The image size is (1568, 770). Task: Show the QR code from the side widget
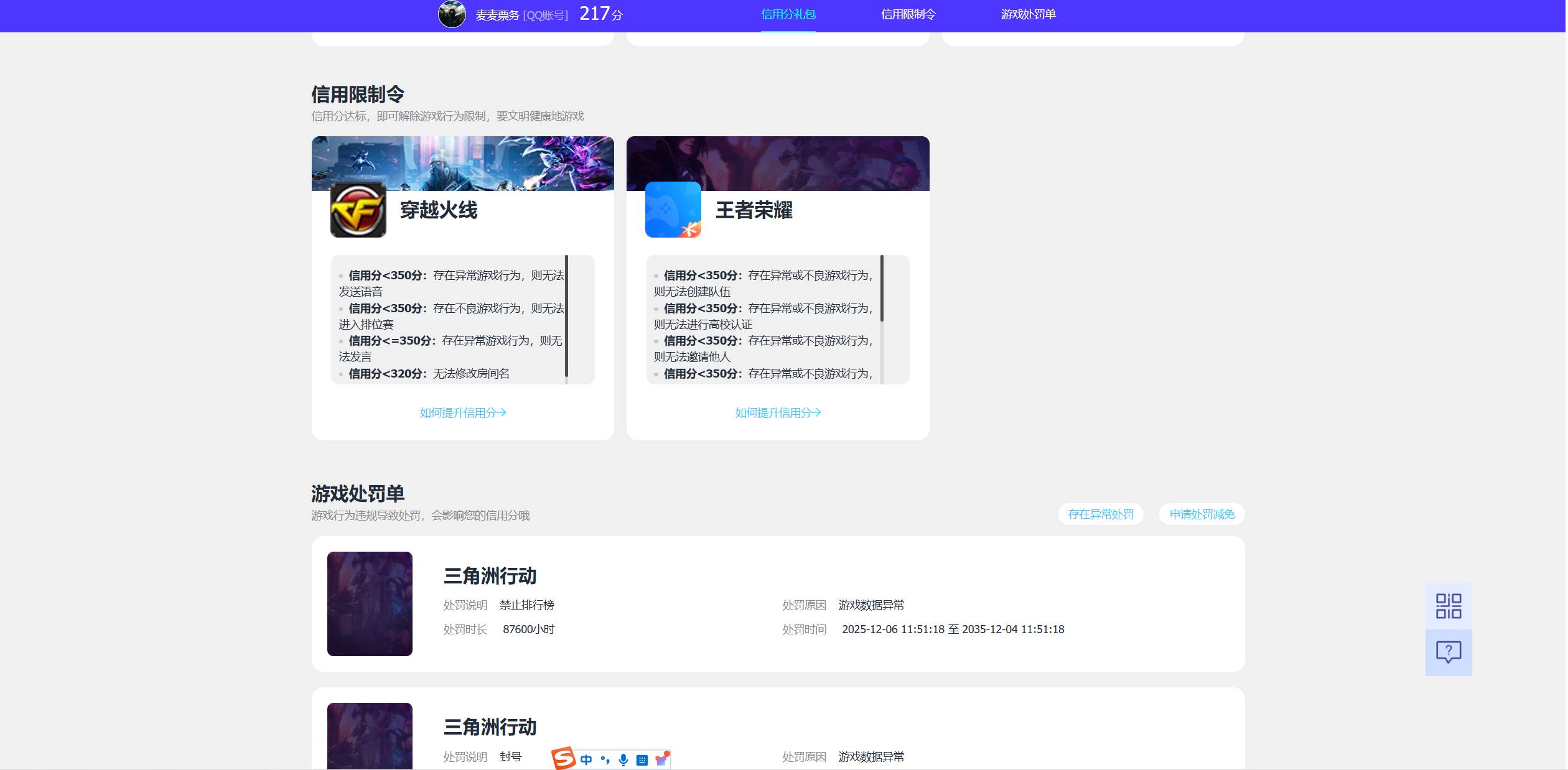coord(1449,606)
